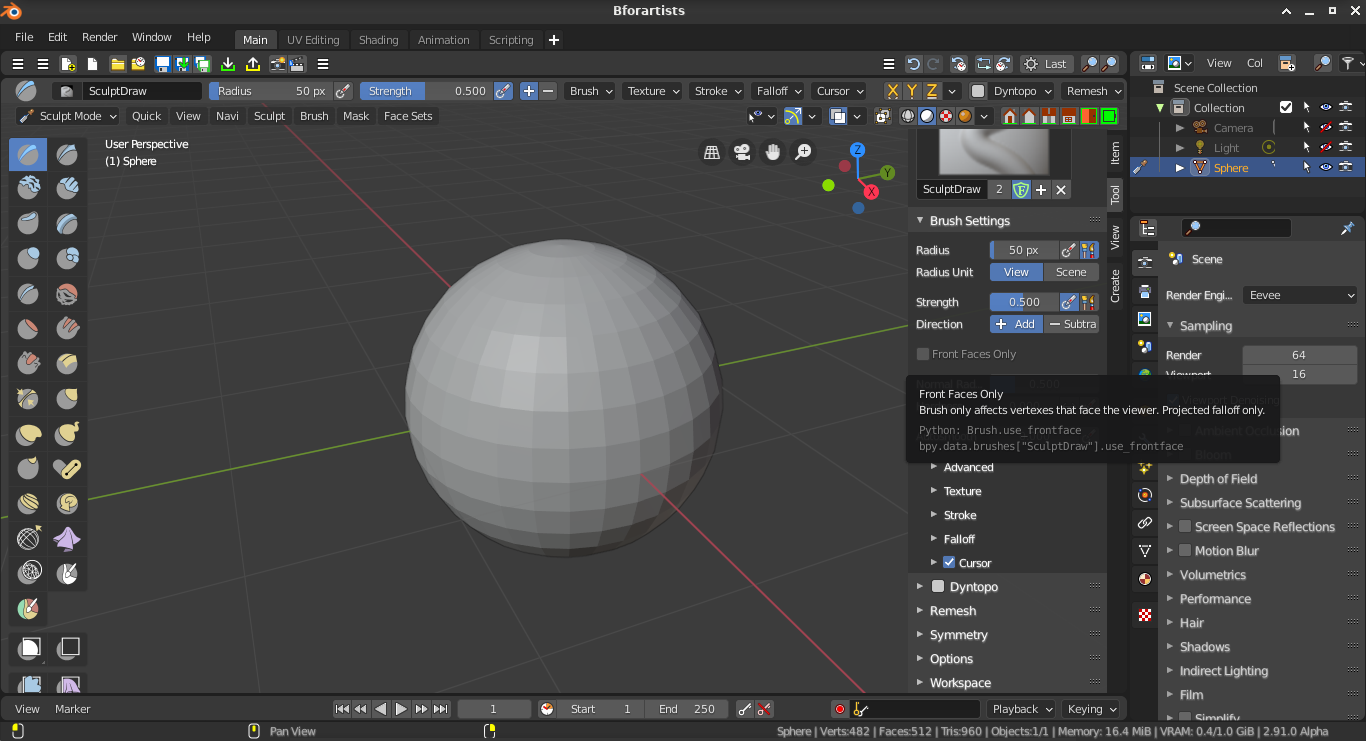Viewport: 1366px width, 741px height.
Task: Enable Dyntopo checkbox in sidebar panel
Action: [x=938, y=586]
